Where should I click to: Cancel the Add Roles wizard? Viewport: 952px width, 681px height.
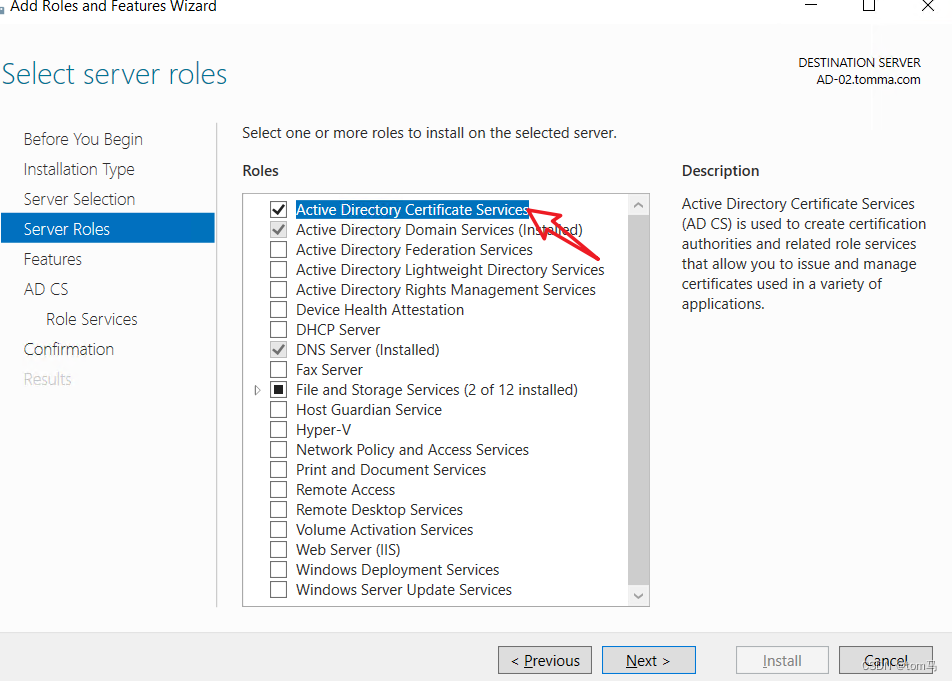pyautogui.click(x=886, y=660)
